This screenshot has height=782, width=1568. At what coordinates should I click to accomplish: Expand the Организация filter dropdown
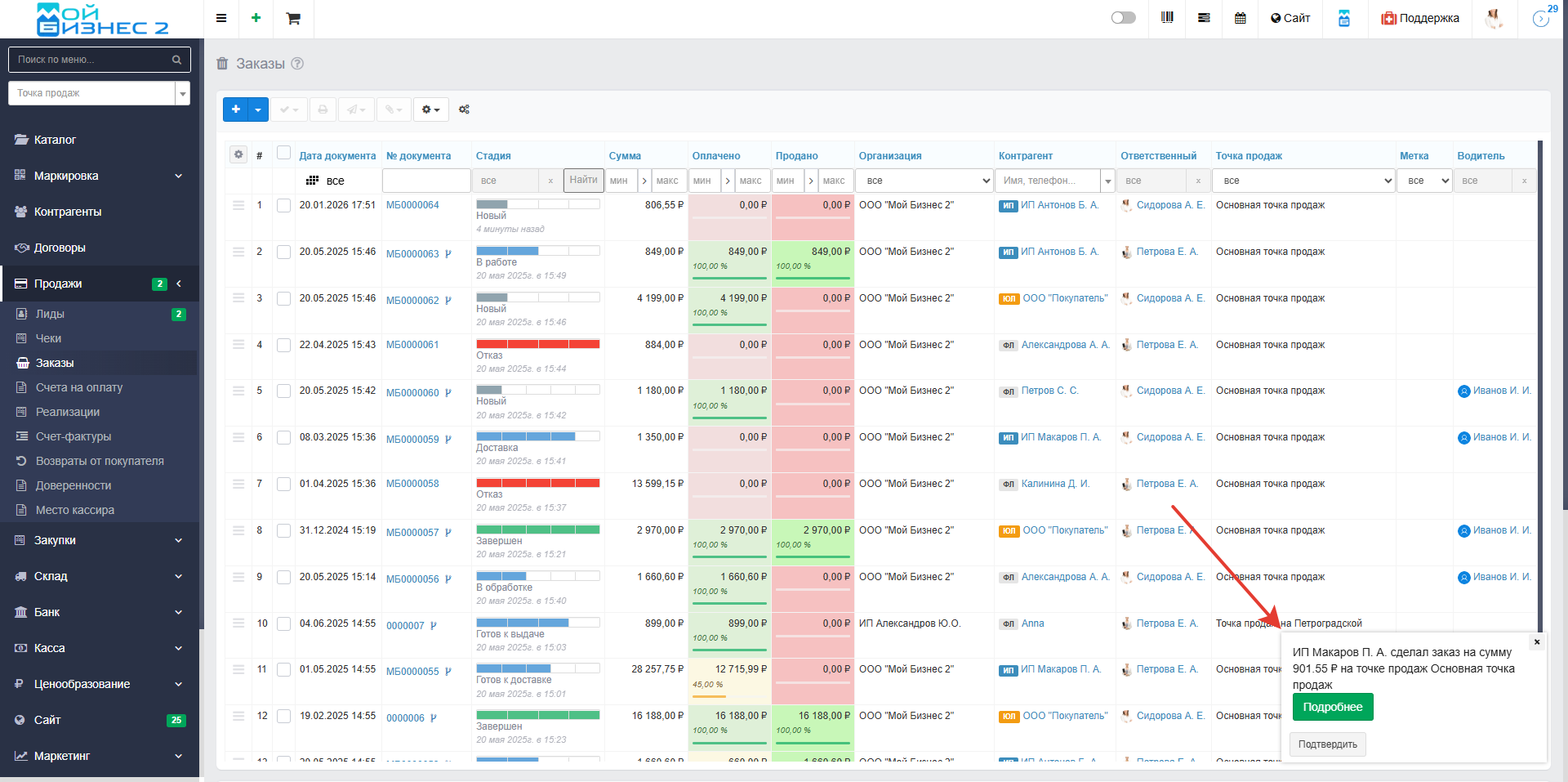click(x=924, y=181)
